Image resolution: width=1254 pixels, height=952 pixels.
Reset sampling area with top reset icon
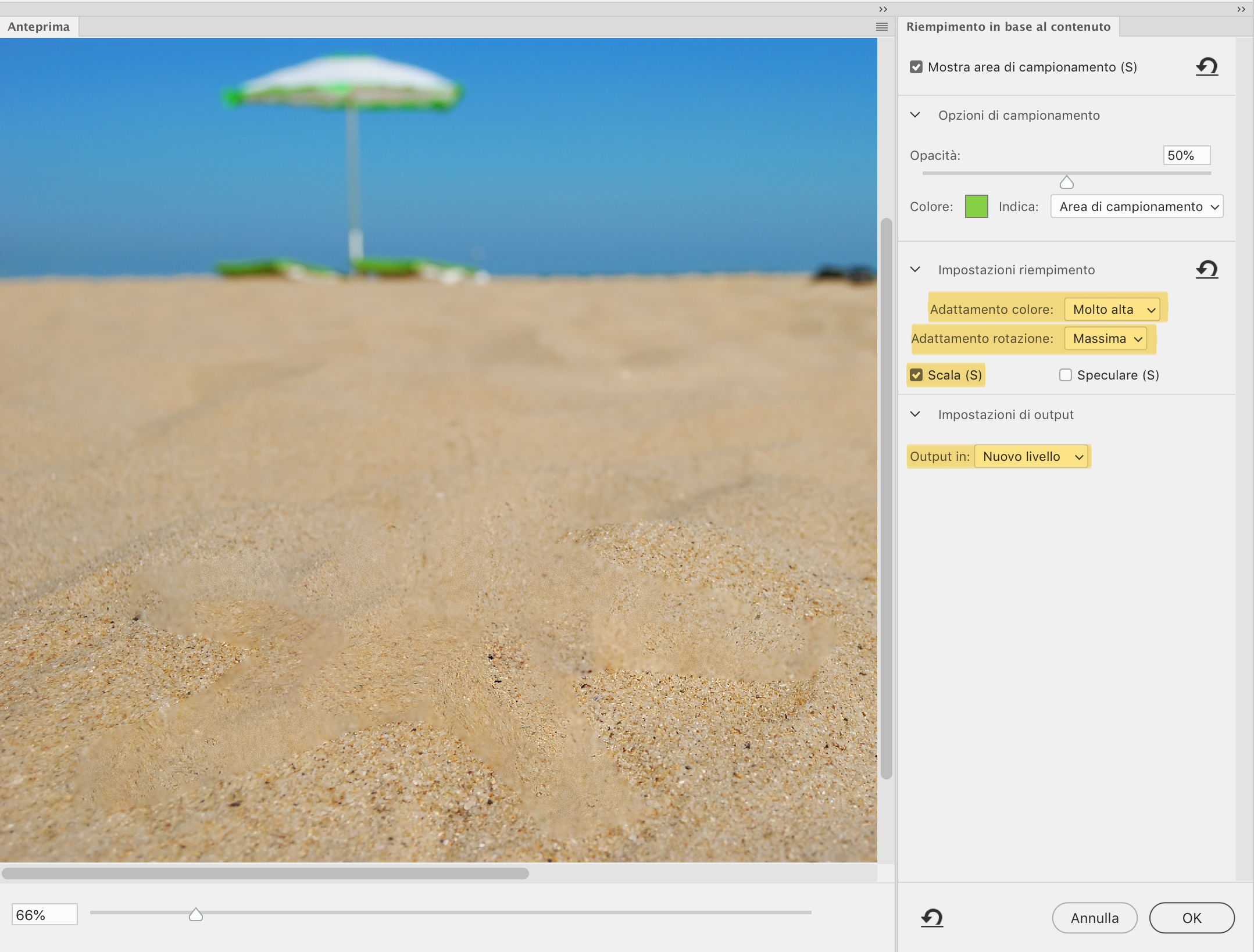[1206, 67]
